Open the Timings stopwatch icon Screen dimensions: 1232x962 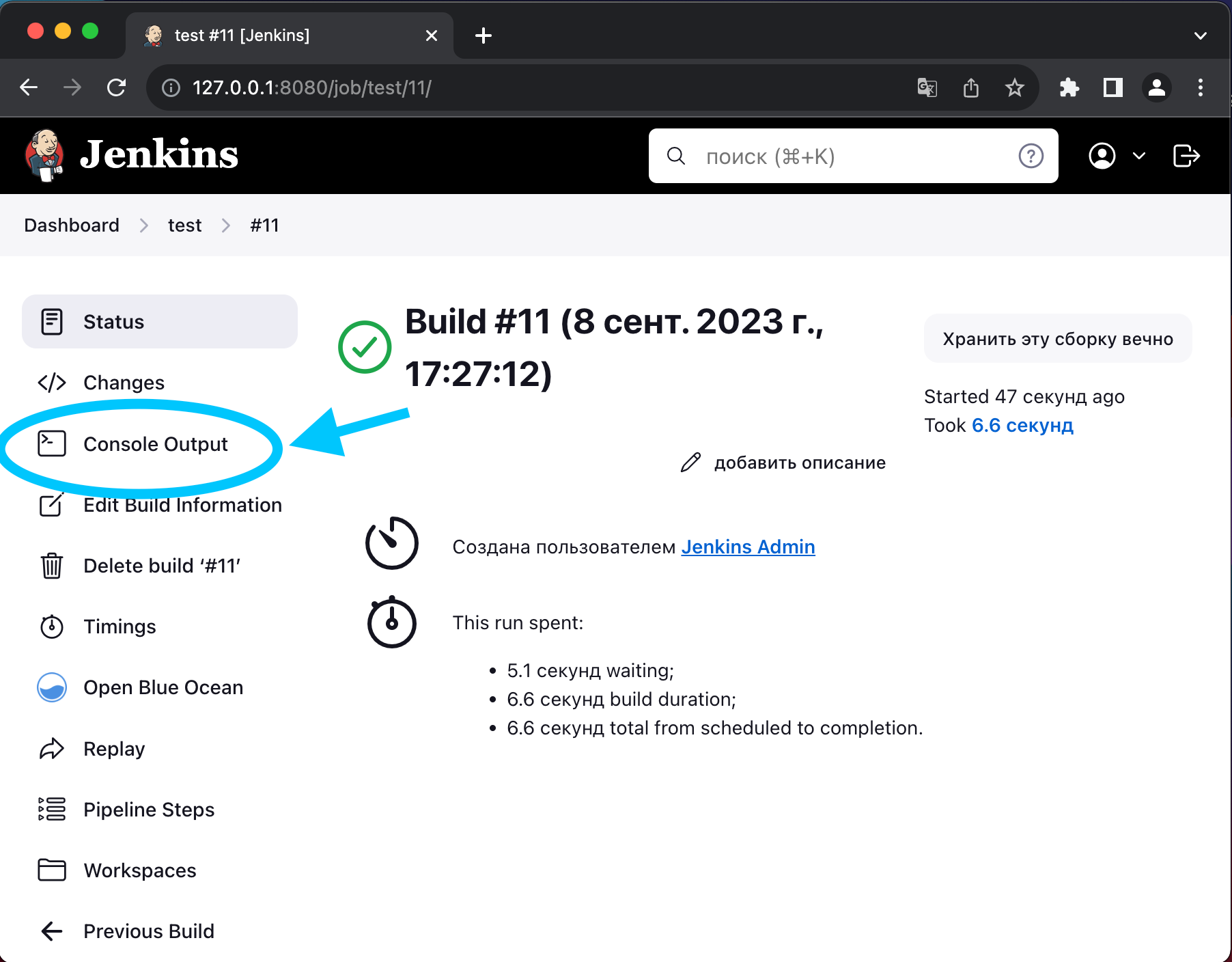point(52,627)
